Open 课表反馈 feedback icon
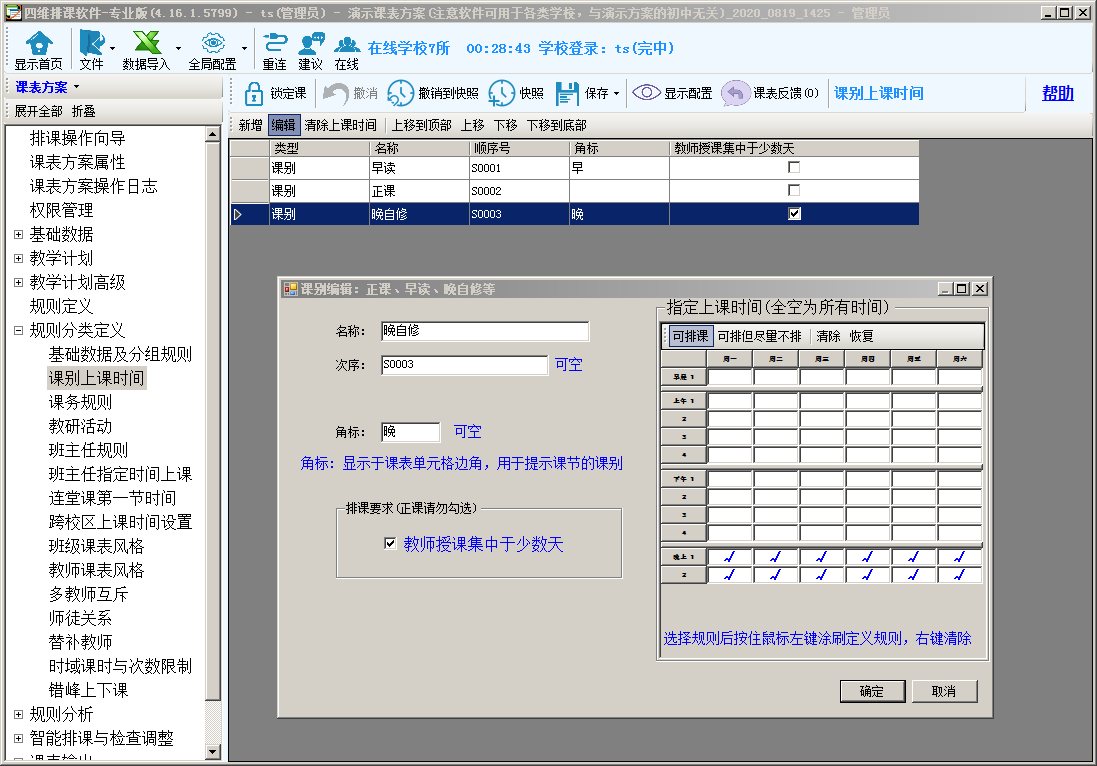This screenshot has width=1097, height=766. coord(736,93)
